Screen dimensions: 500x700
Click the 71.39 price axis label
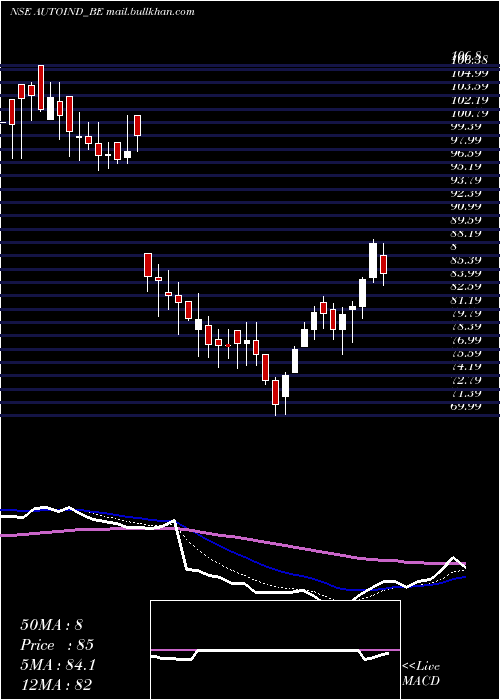[x=467, y=394]
